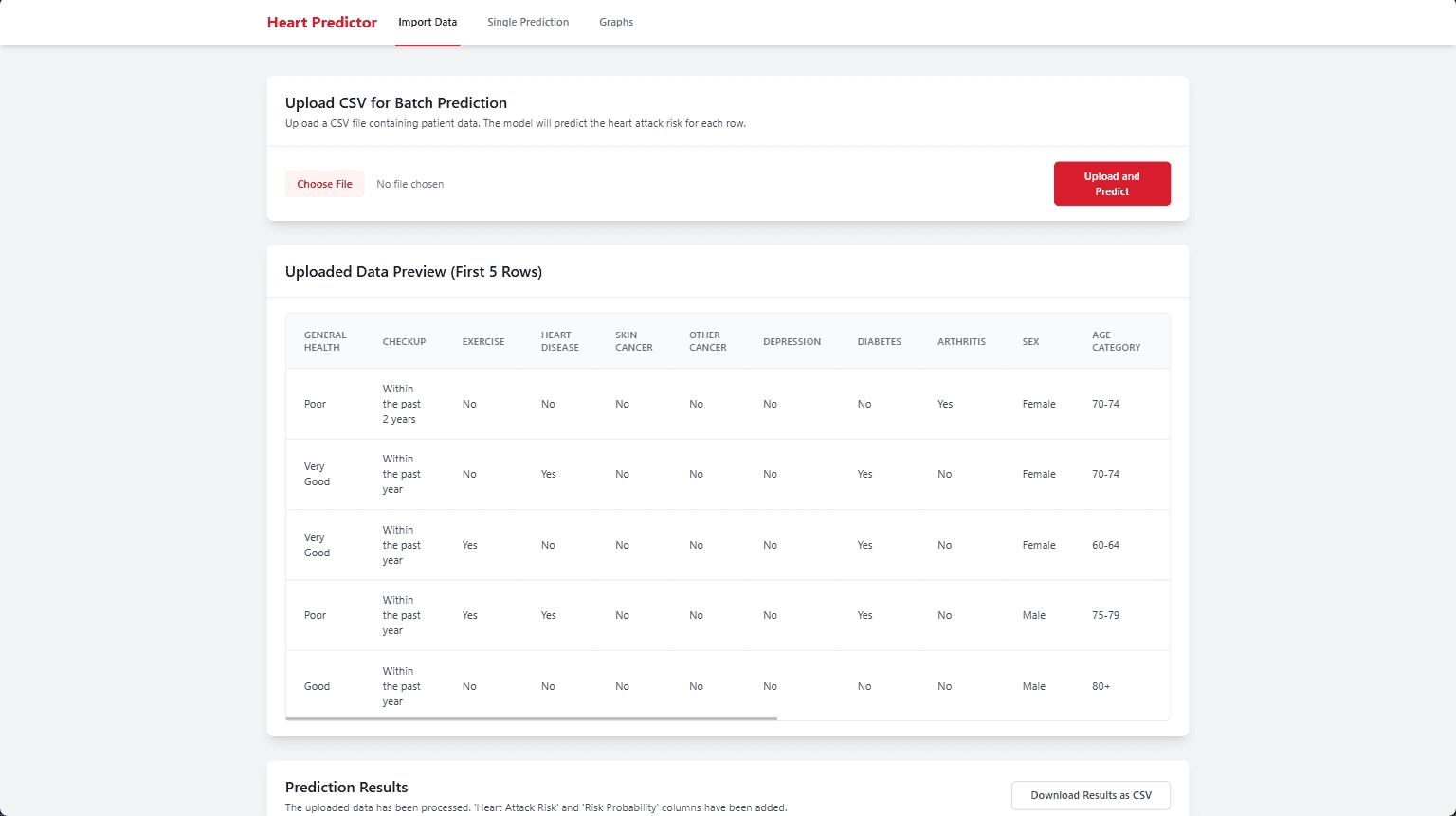Switch to the Graphs tab
This screenshot has height=816, width=1456.
point(616,22)
